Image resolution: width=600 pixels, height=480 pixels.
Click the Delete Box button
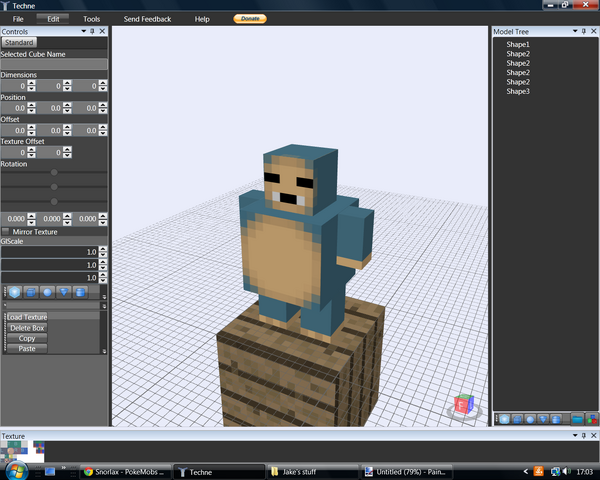click(x=27, y=328)
